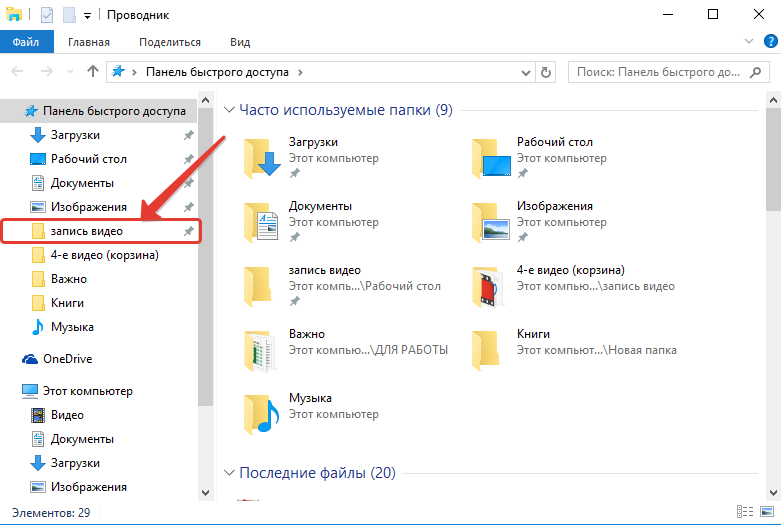Viewport: 781px width, 525px height.
Task: Open recent locations dropdown arrow
Action: (x=70, y=72)
